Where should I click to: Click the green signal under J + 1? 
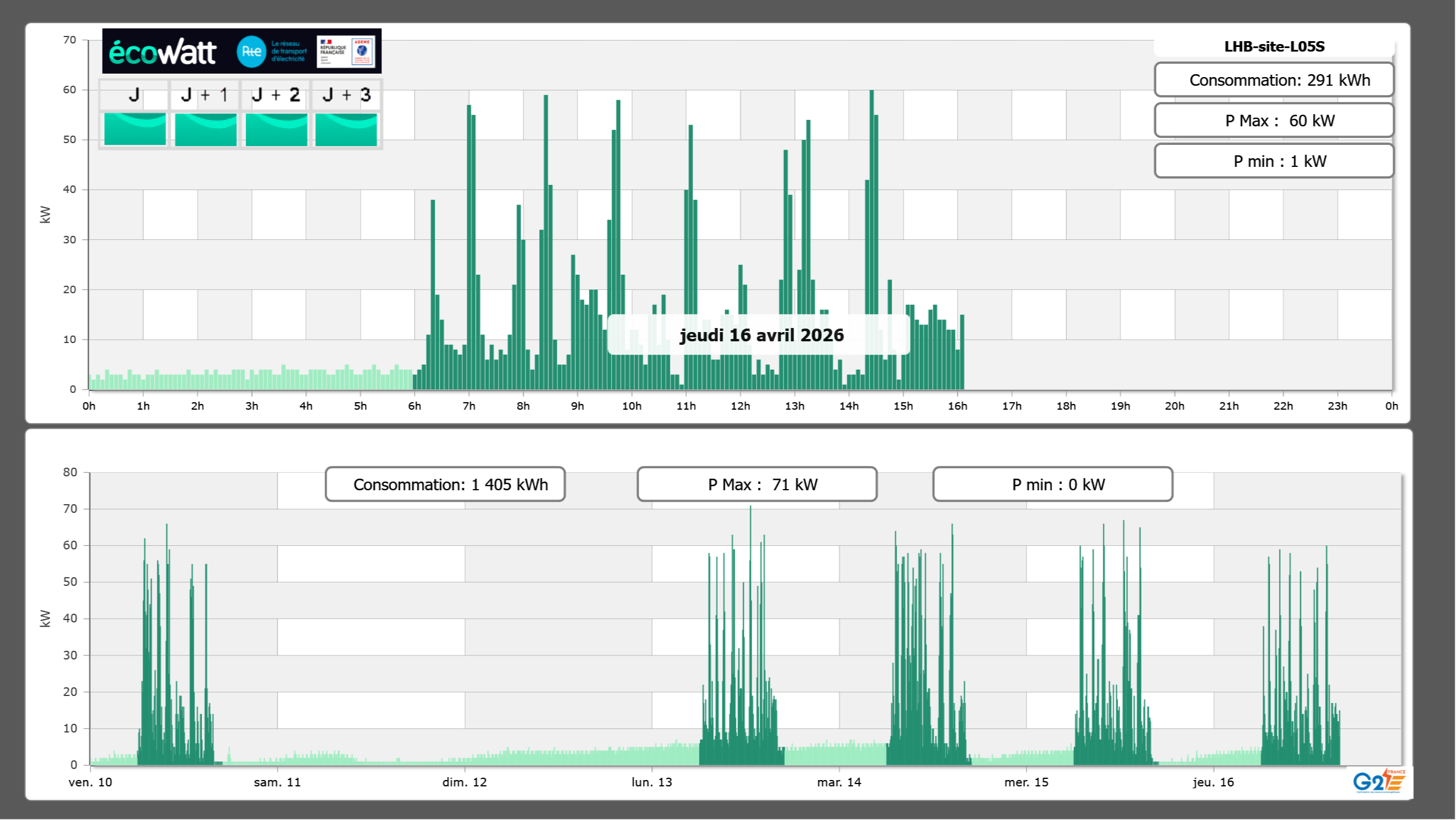point(206,129)
